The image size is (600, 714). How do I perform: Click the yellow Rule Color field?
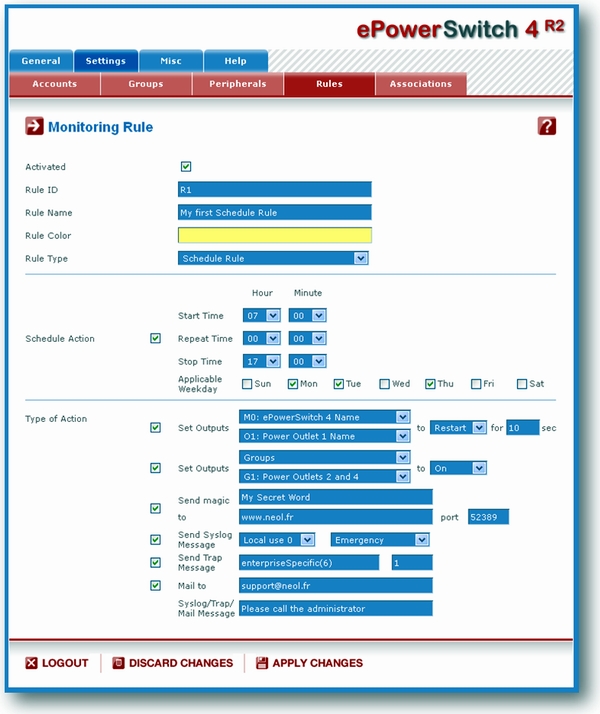tap(275, 235)
